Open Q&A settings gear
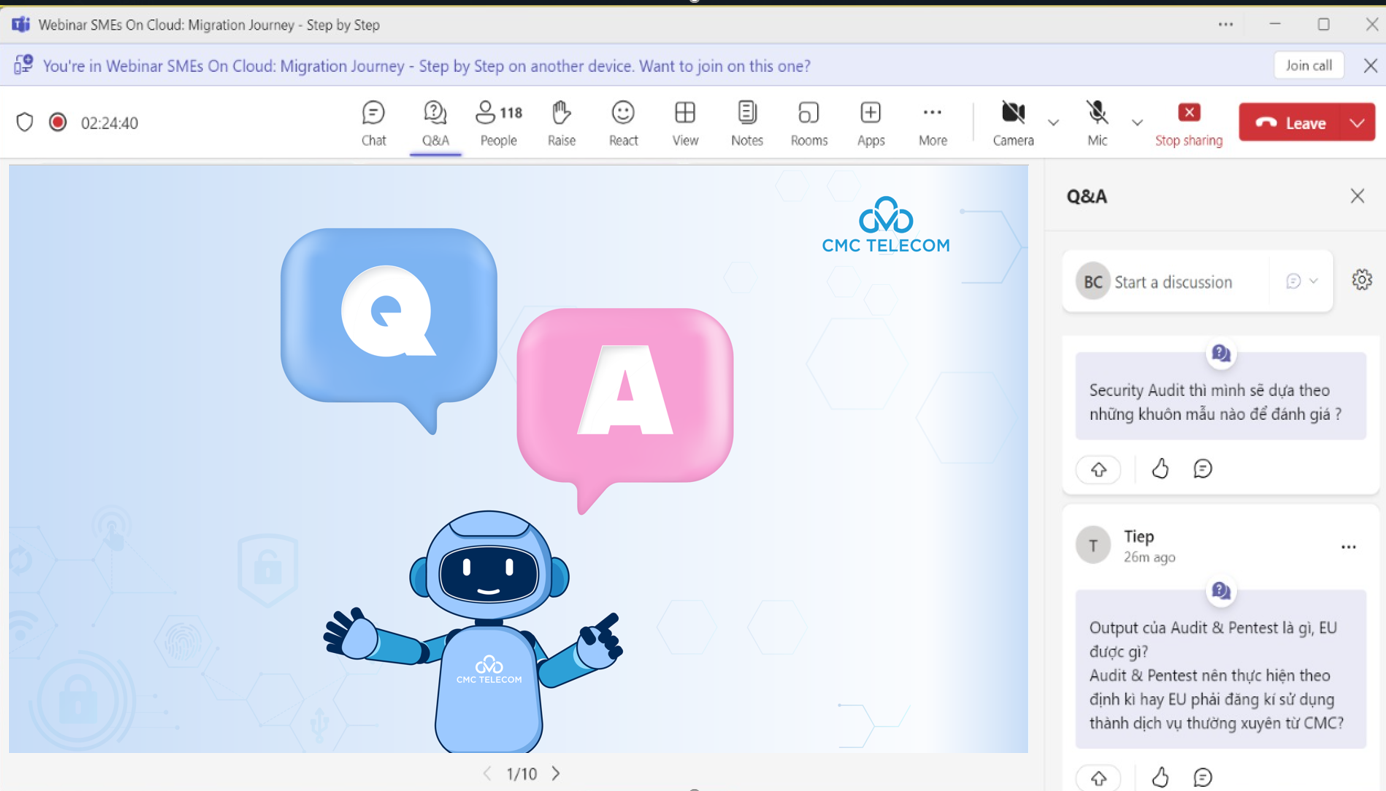 click(1361, 280)
